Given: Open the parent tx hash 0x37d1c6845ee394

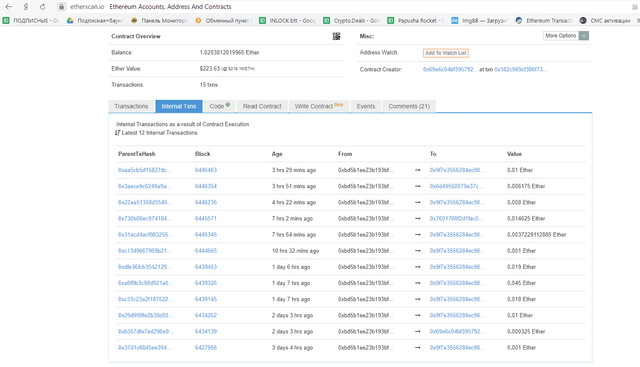Looking at the screenshot, I should [x=144, y=348].
